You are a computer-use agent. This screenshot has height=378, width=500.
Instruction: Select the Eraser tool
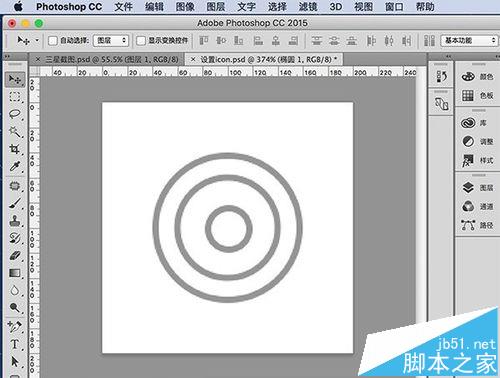tap(15, 256)
